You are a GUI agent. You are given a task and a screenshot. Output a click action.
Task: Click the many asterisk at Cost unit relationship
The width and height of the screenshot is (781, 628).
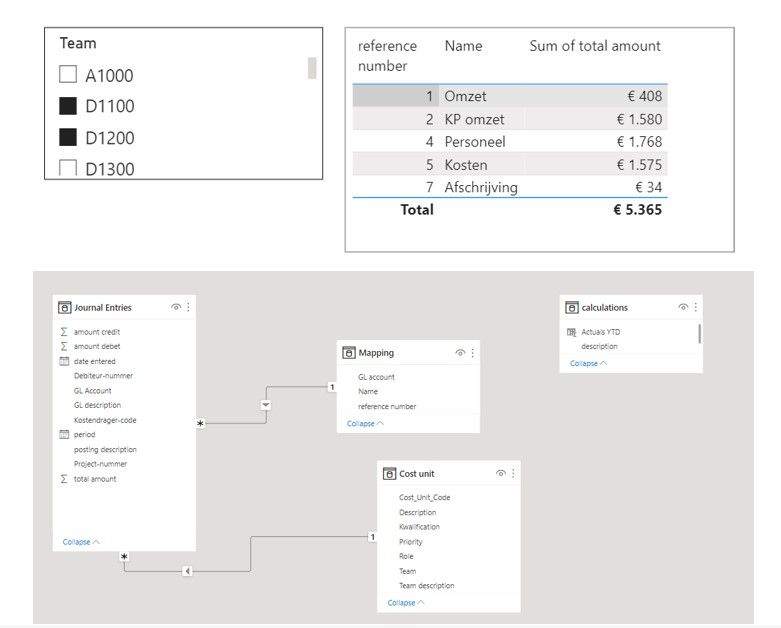point(125,556)
